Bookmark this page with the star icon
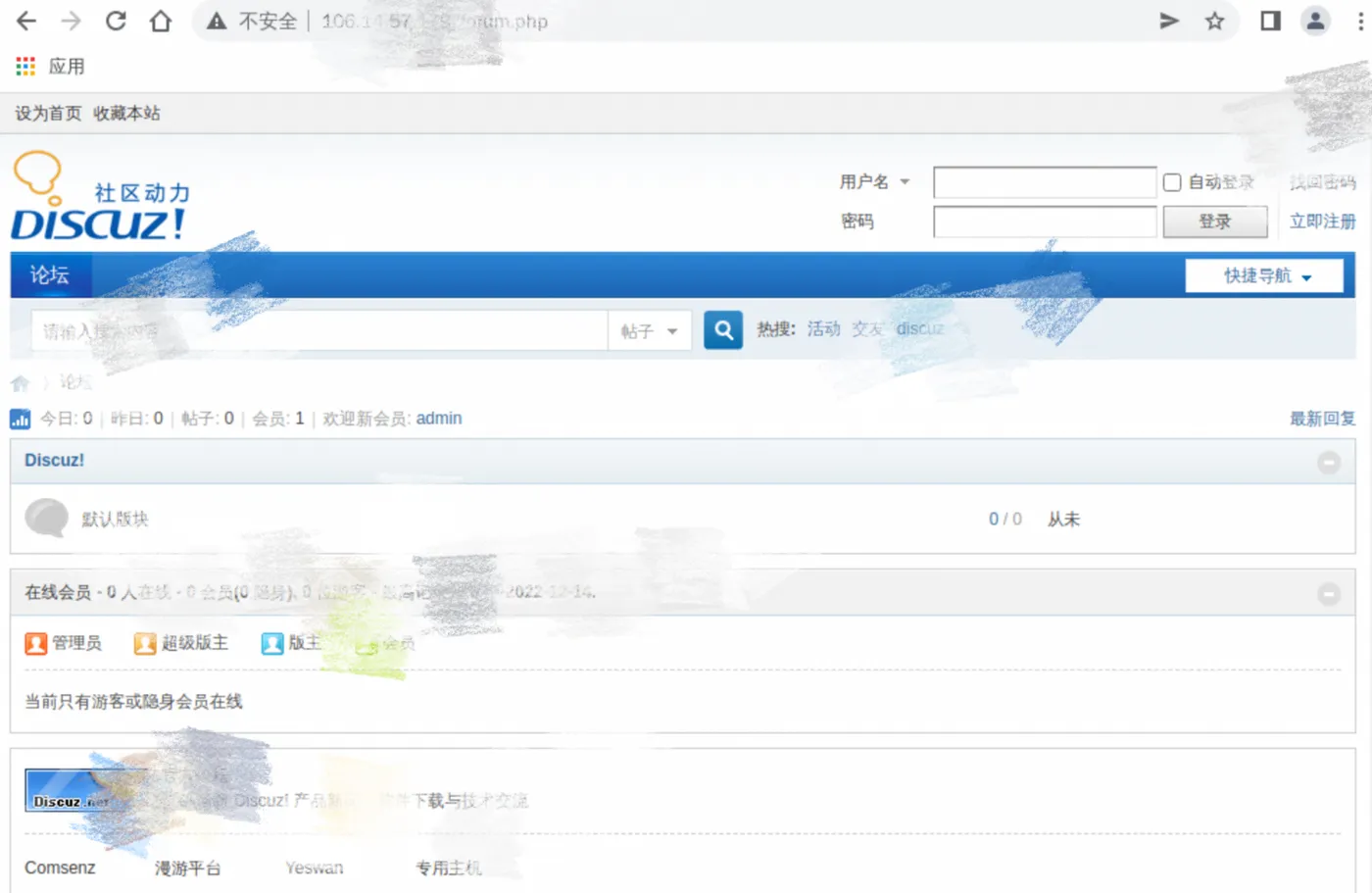Viewport: 1372px width, 893px height. point(1214,21)
